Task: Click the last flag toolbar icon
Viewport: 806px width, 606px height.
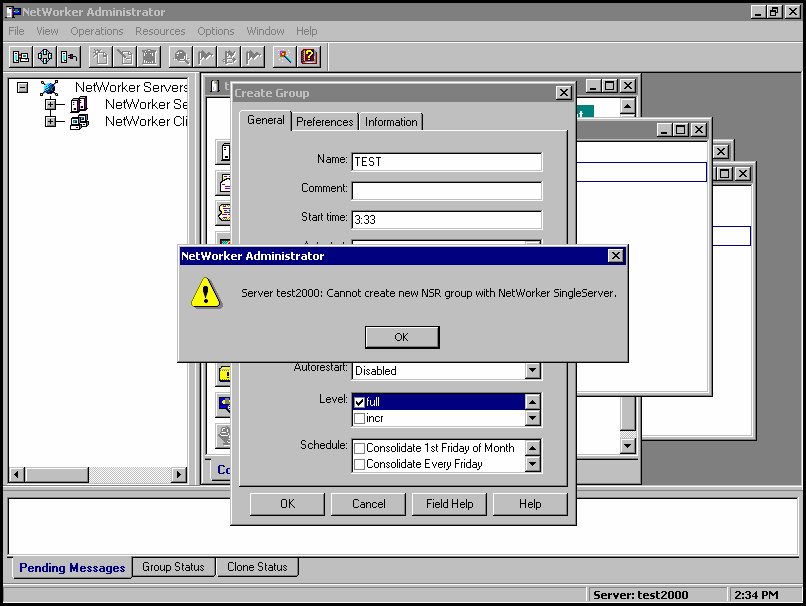Action: point(253,57)
